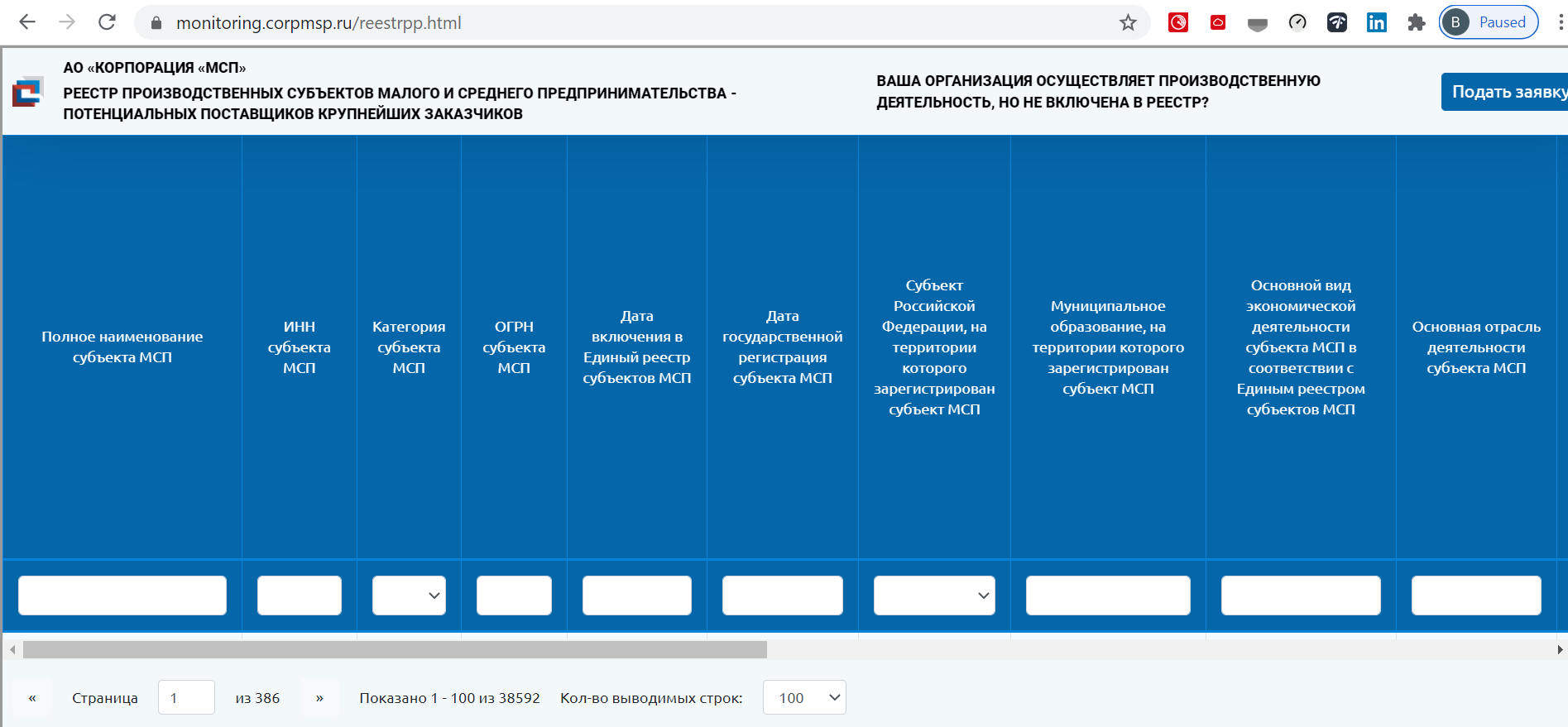Click the Дата государственной регистрации header
This screenshot has width=1568, height=727.
(x=783, y=347)
